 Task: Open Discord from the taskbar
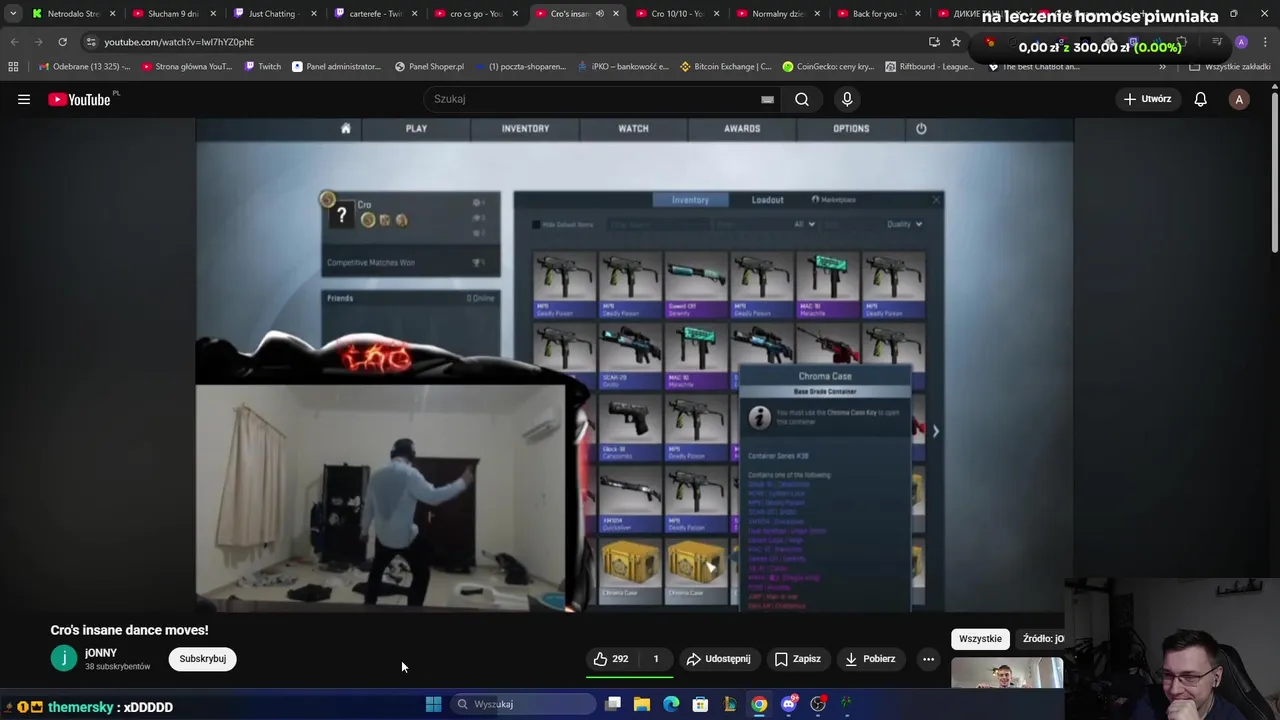[x=788, y=704]
